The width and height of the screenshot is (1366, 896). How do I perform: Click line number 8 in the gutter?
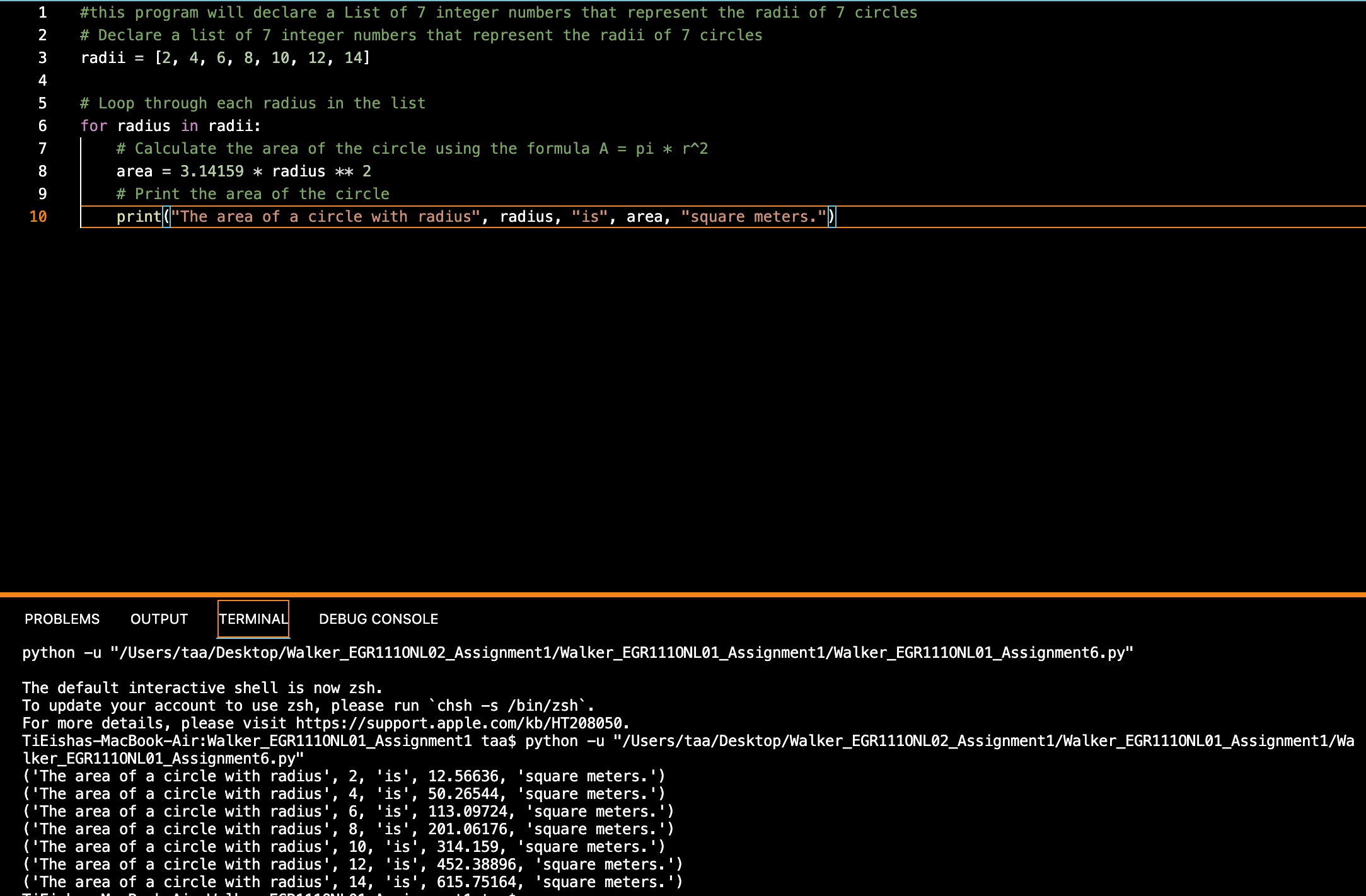tap(42, 171)
